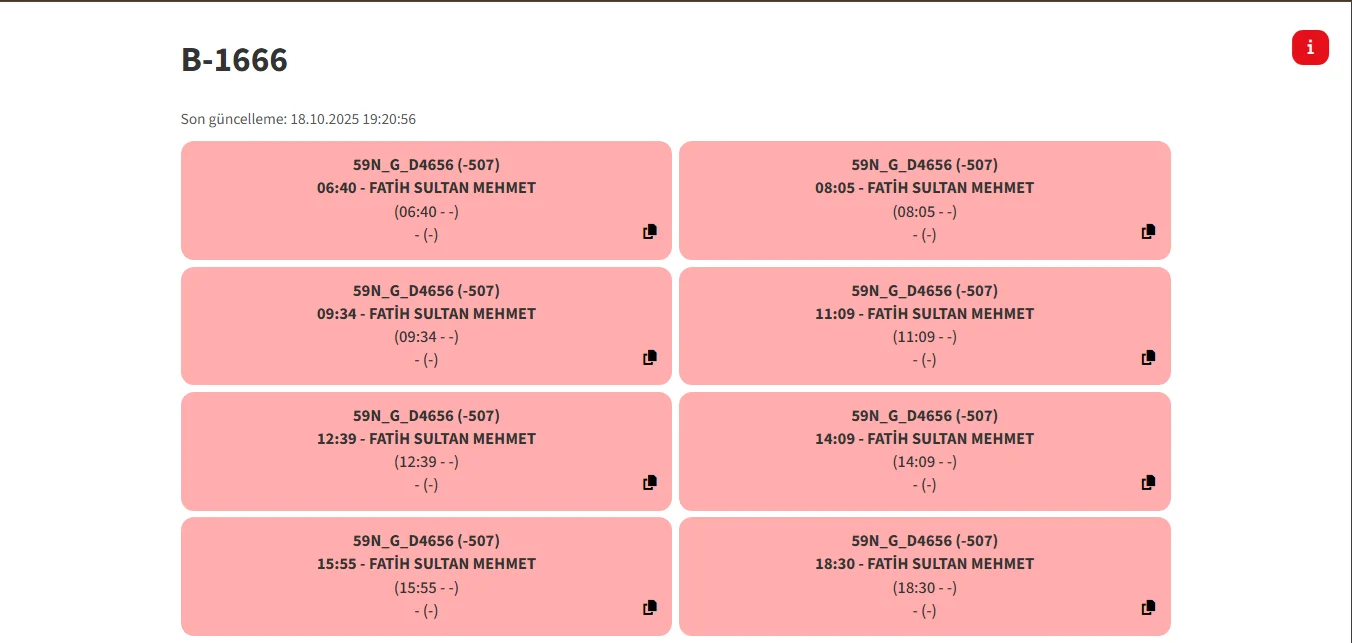Copy the 08:05 trip card details
This screenshot has width=1352, height=643.
(1148, 232)
